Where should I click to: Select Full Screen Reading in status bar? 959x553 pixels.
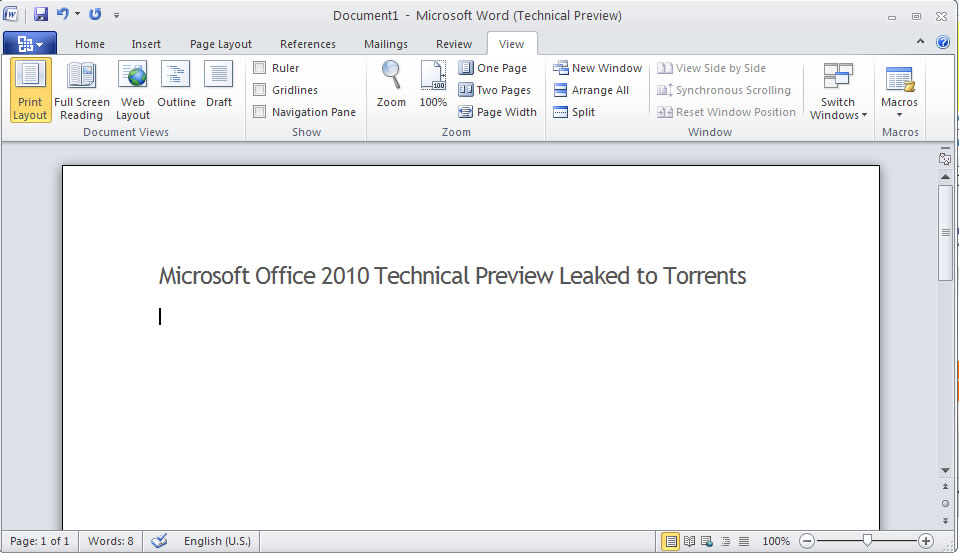click(689, 541)
